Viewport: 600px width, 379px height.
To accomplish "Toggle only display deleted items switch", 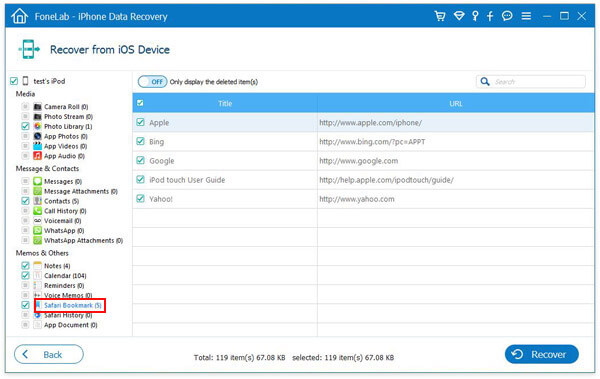I will coord(152,82).
